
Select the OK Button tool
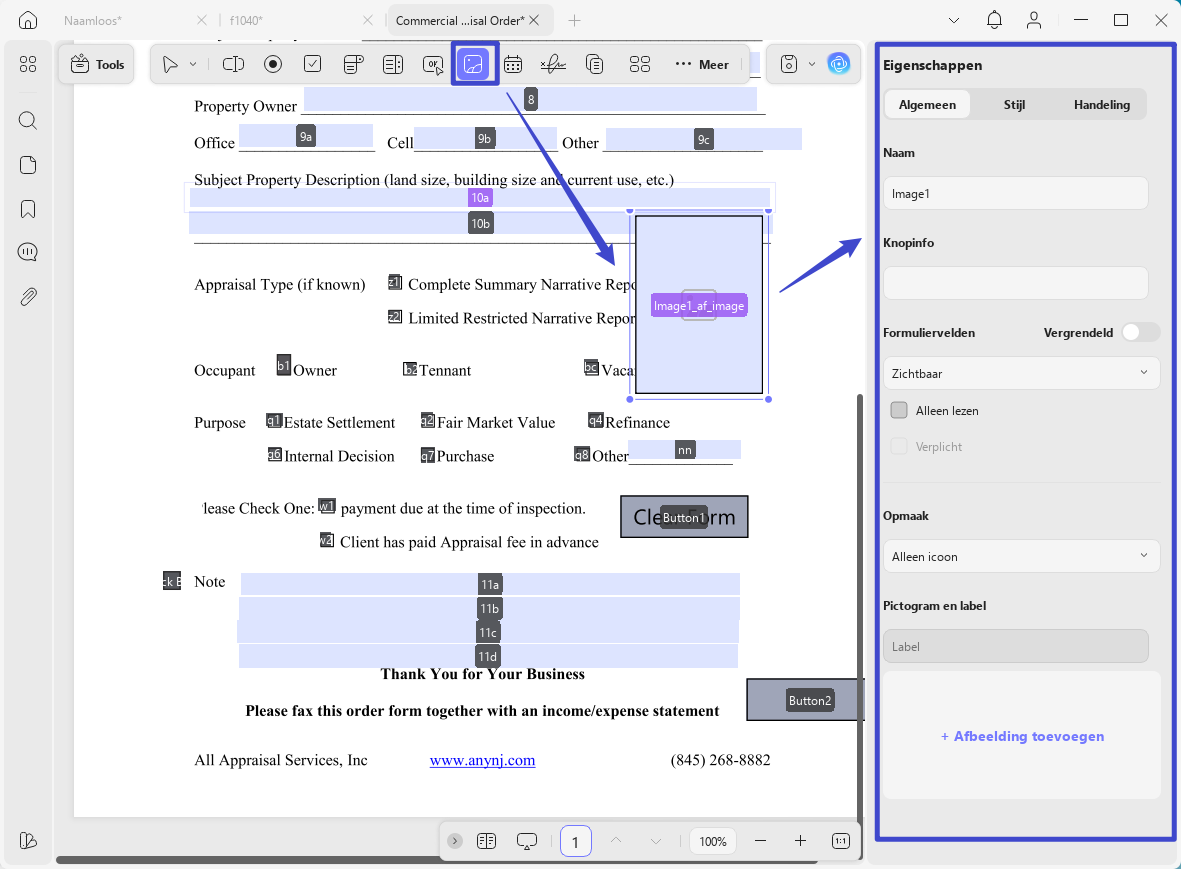coord(433,65)
